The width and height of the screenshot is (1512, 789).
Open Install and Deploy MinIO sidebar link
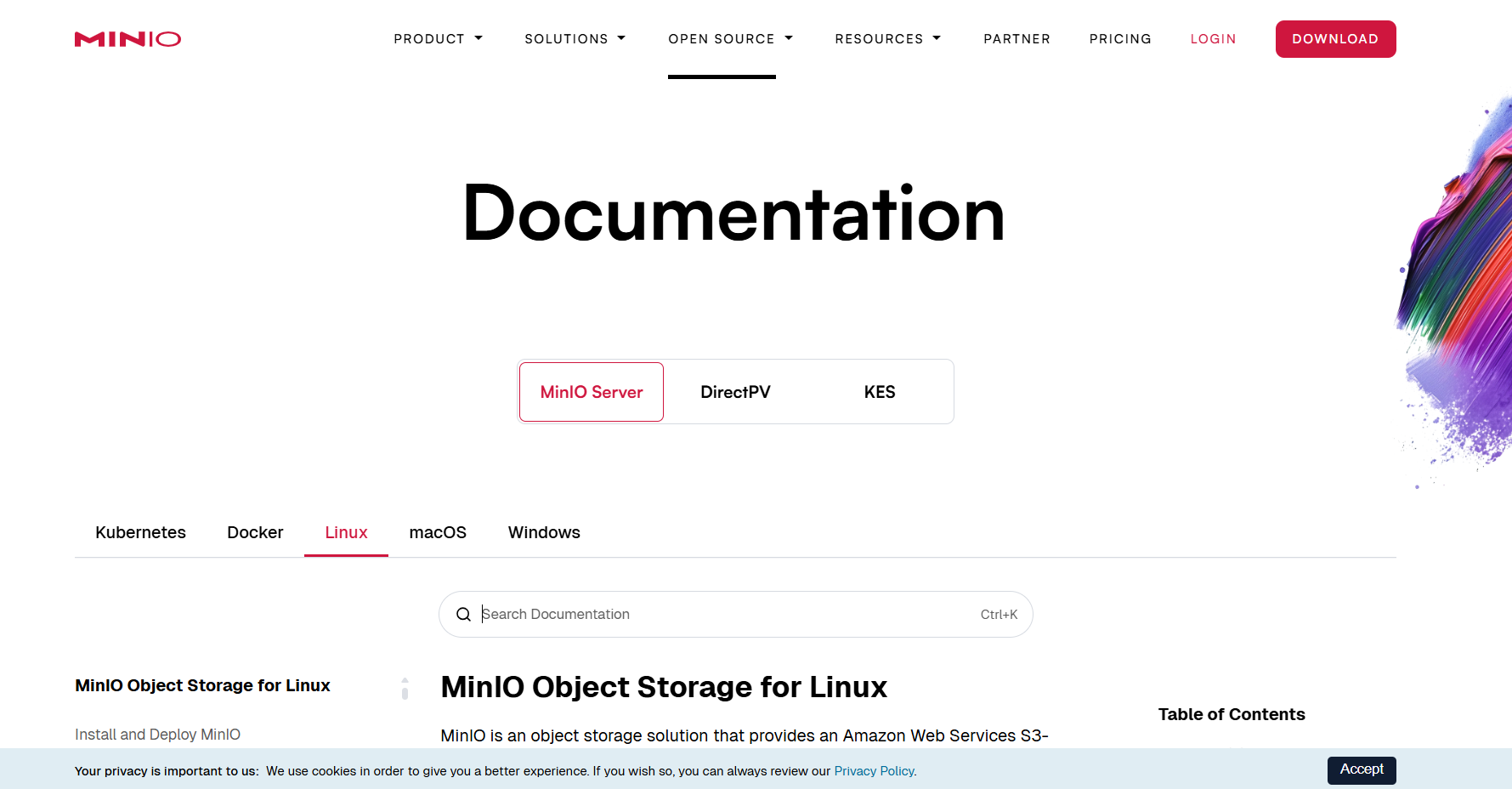click(x=157, y=735)
